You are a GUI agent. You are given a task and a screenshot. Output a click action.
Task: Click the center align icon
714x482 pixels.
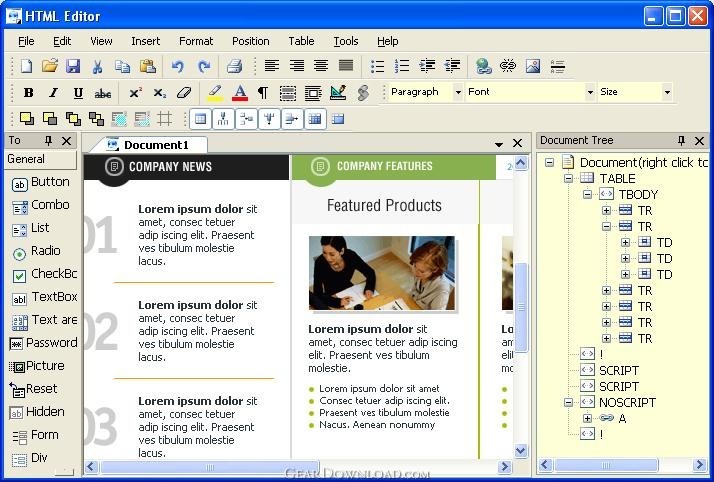[321, 66]
